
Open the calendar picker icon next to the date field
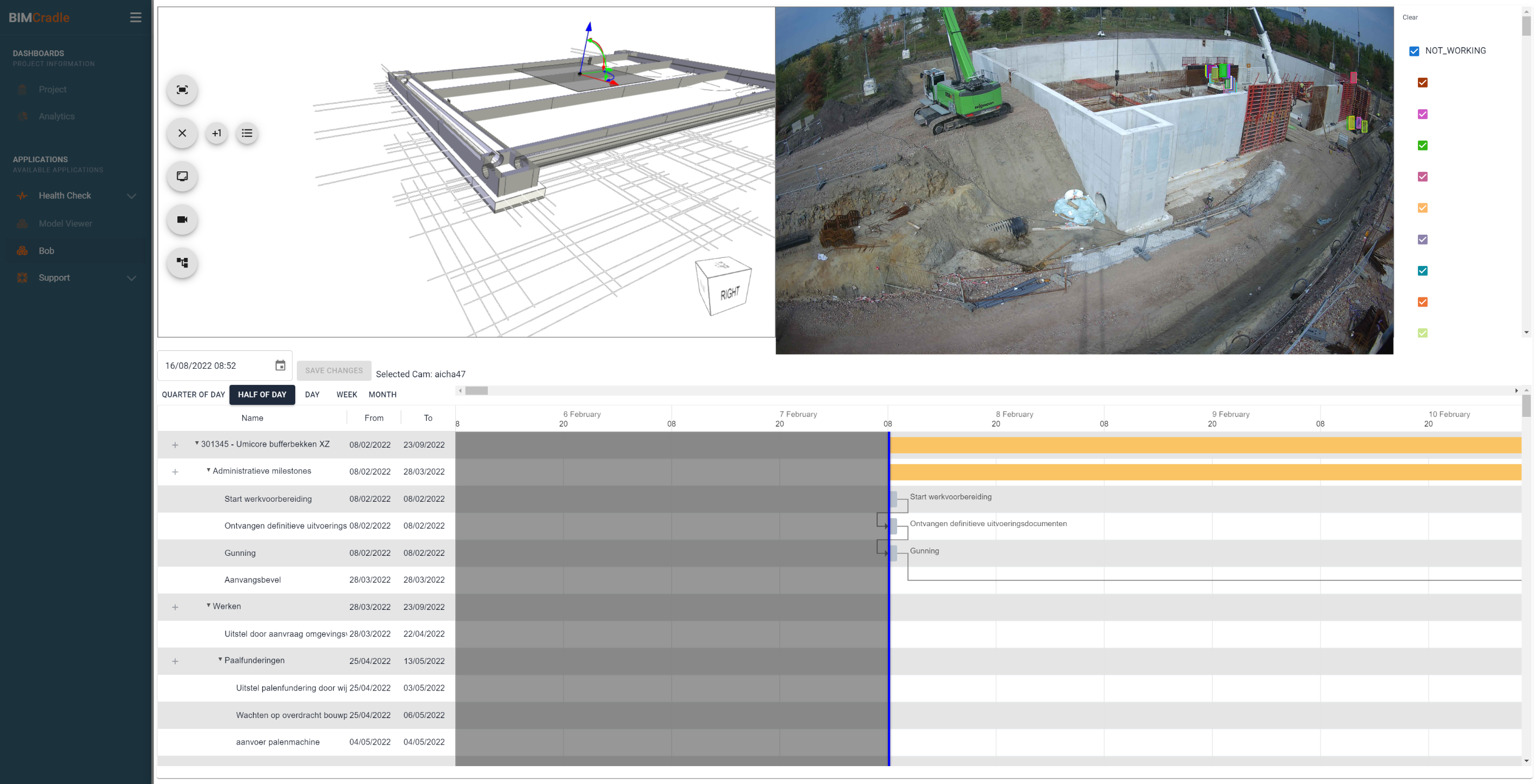click(x=280, y=365)
